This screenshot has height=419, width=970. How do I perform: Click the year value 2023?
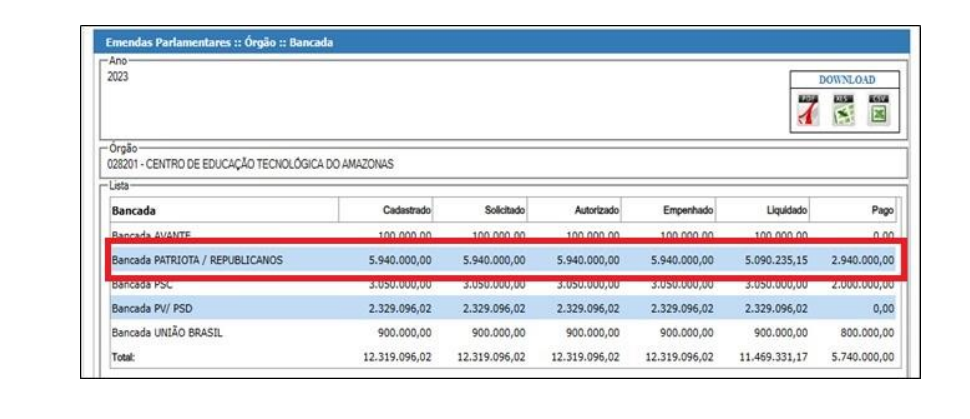[118, 77]
